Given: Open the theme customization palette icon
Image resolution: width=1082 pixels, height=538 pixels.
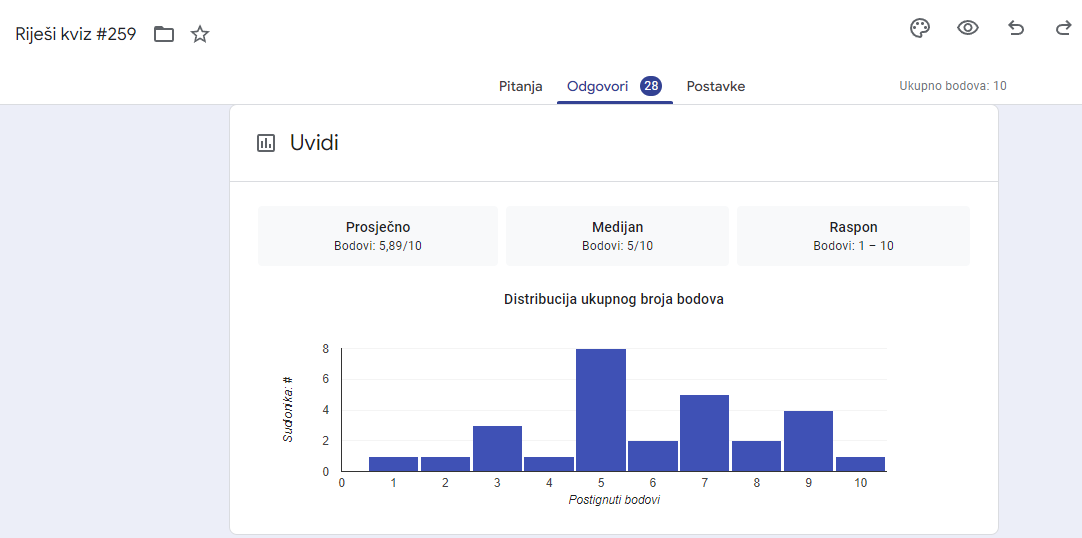Looking at the screenshot, I should 920,28.
